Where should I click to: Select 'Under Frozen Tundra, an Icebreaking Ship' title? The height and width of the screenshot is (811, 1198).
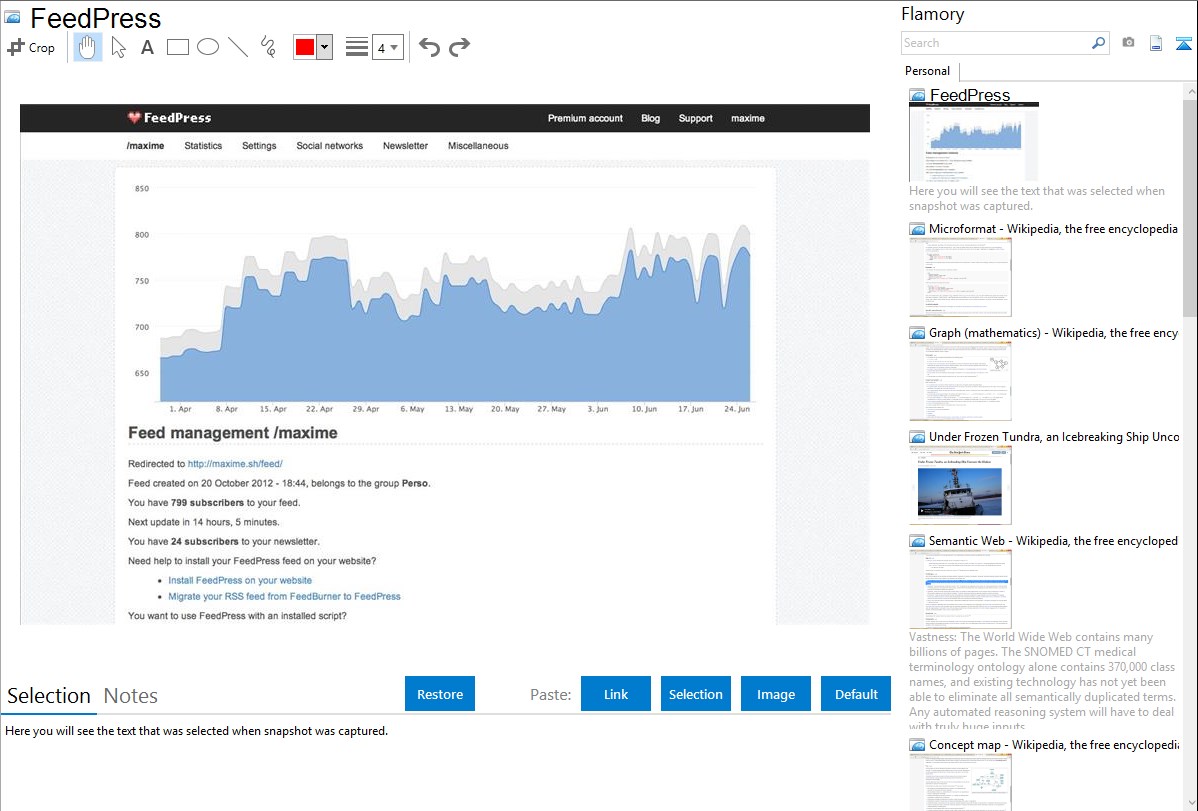click(1054, 436)
